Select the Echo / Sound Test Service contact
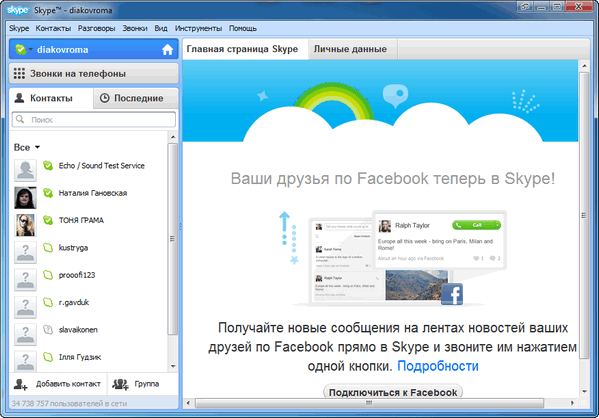Image resolution: width=599 pixels, height=418 pixels. tap(88, 170)
